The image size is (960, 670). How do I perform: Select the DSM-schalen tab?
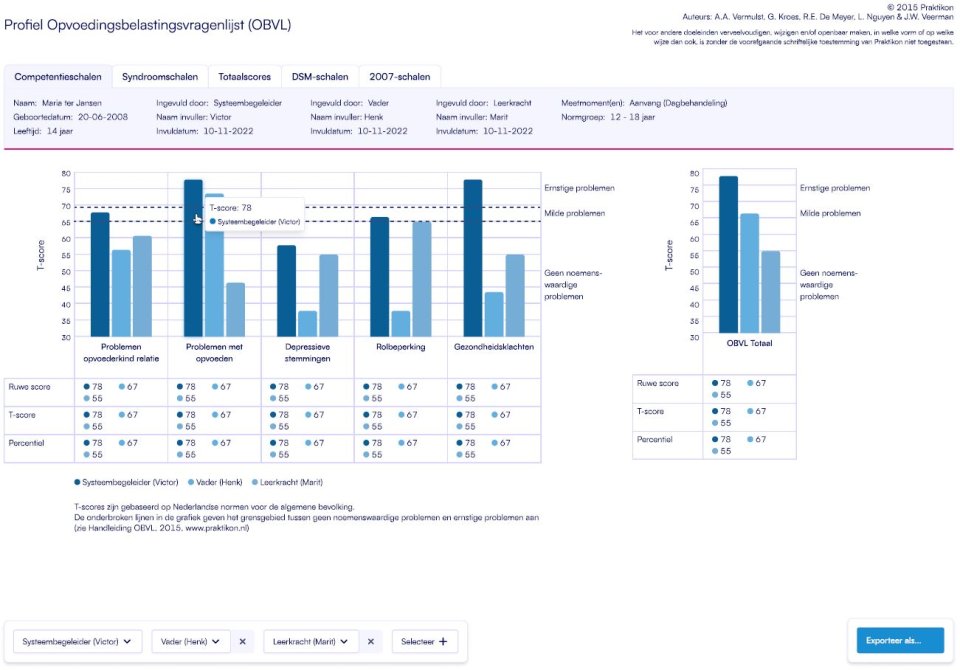coord(320,77)
